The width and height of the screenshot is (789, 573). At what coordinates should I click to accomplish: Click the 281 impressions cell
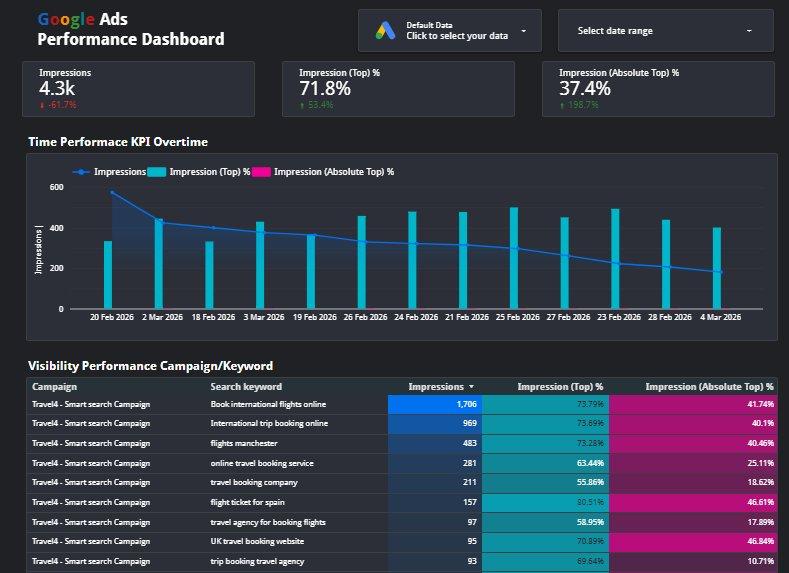435,463
